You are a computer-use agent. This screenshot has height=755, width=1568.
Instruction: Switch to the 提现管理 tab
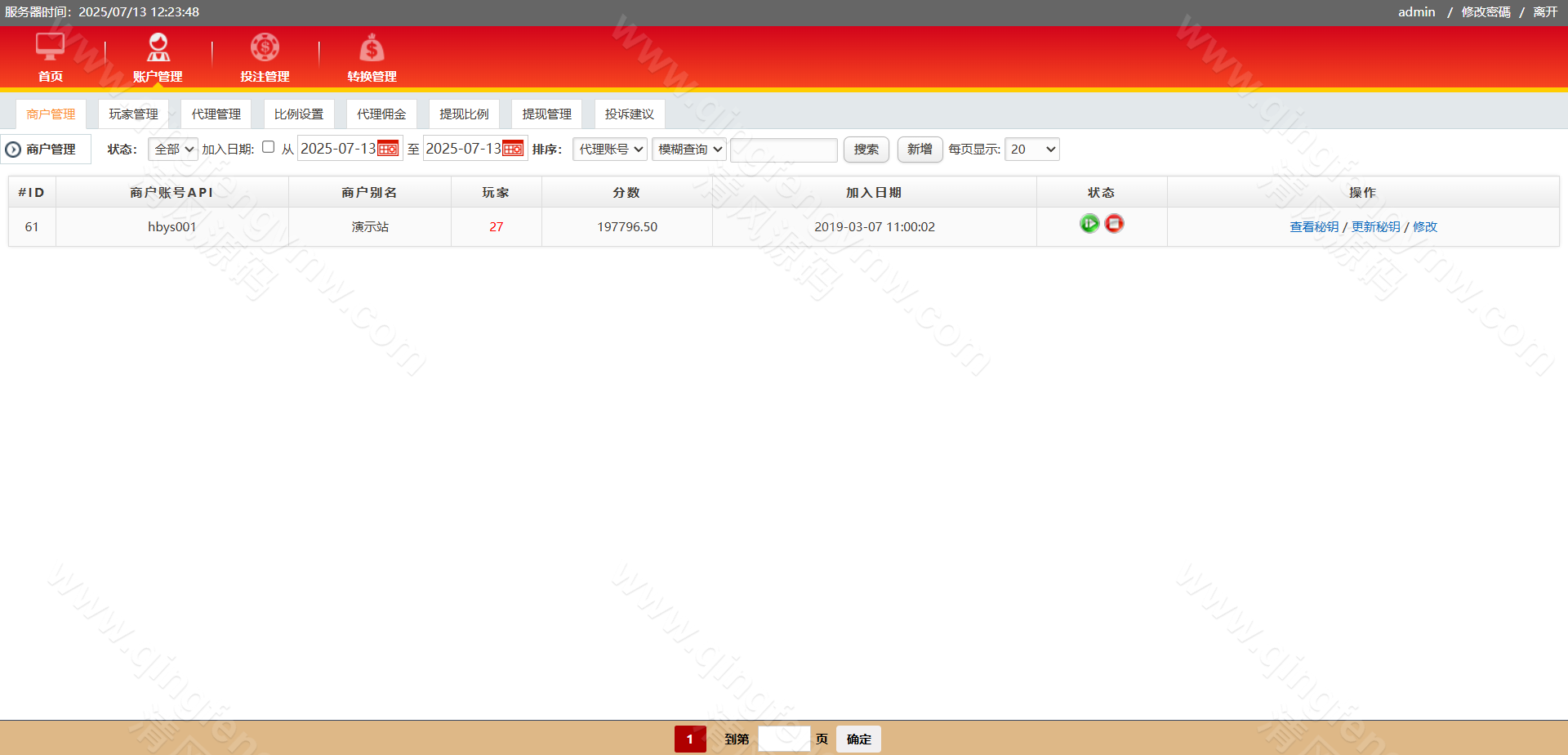point(546,114)
